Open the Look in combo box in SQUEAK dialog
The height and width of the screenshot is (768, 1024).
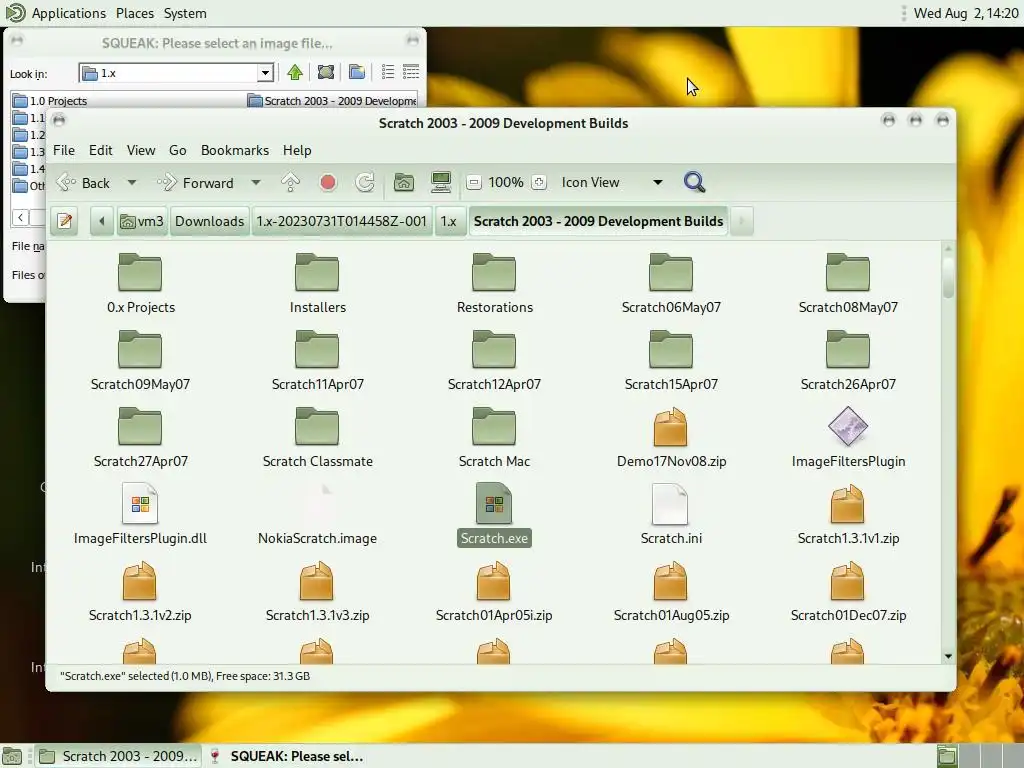pyautogui.click(x=176, y=72)
